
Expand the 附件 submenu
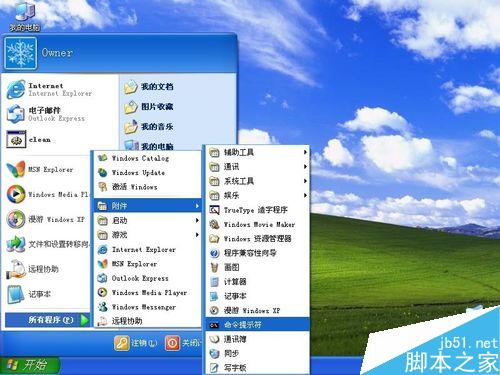click(x=148, y=206)
